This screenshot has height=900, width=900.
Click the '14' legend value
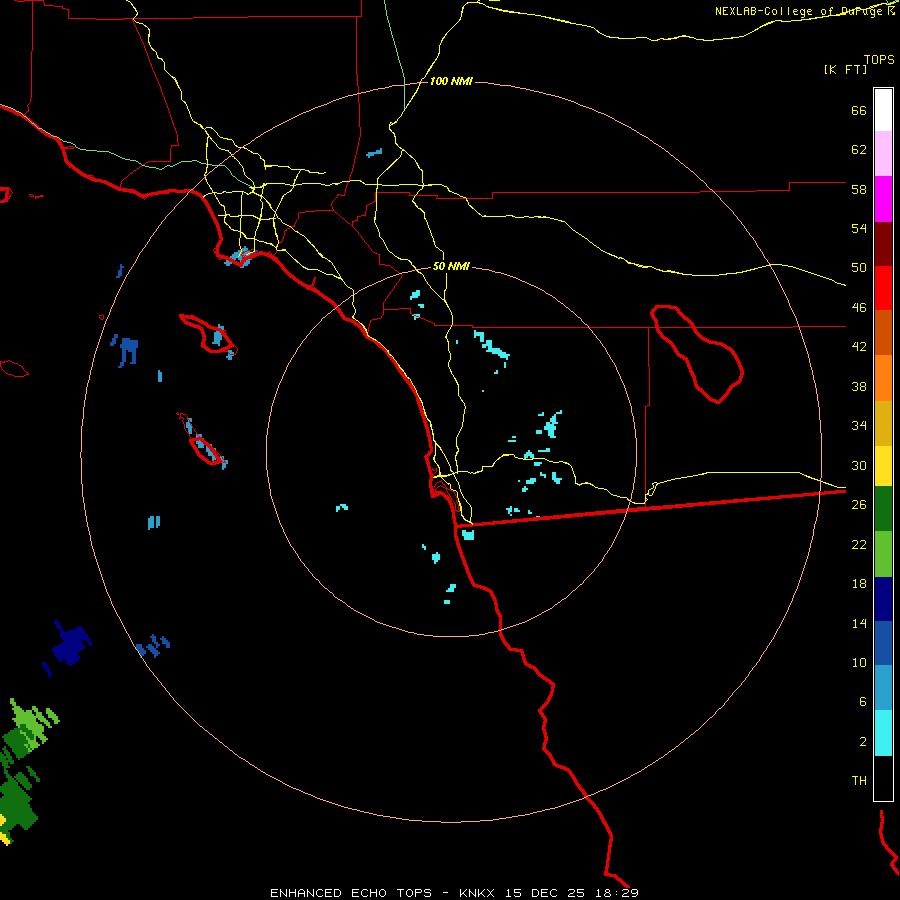(x=859, y=623)
